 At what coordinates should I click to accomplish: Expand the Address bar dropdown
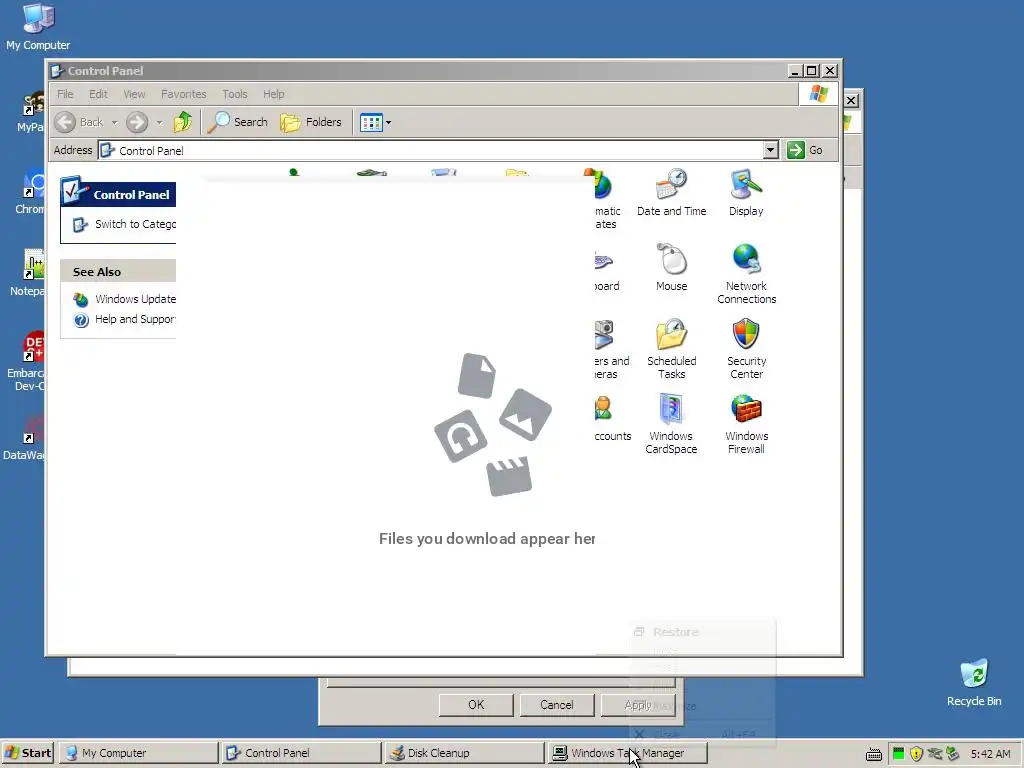[771, 150]
